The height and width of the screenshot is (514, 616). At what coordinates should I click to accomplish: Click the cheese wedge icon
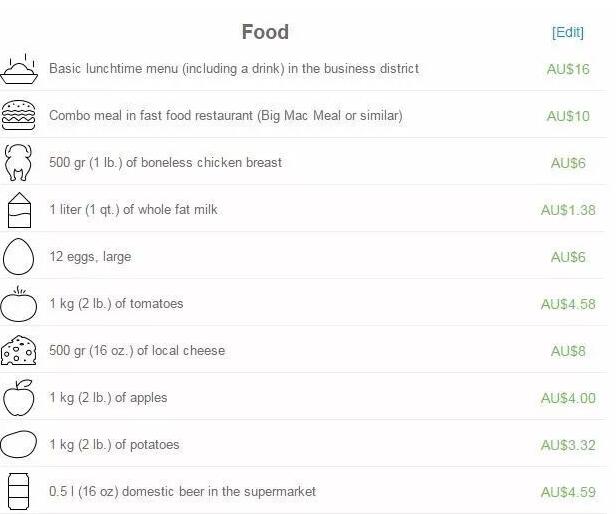click(x=19, y=351)
